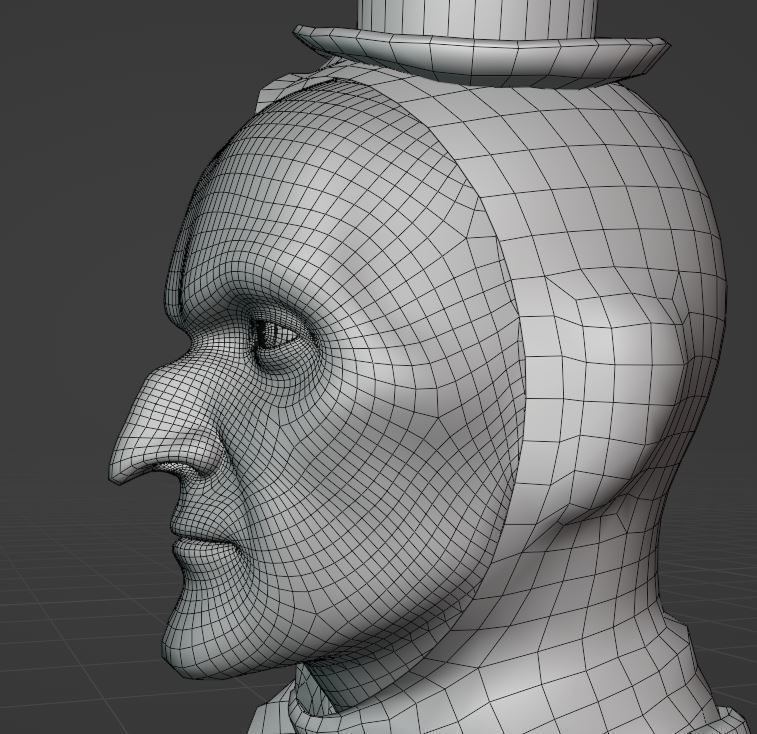The width and height of the screenshot is (757, 734).
Task: Select the top hat brim mesh
Action: [482, 58]
